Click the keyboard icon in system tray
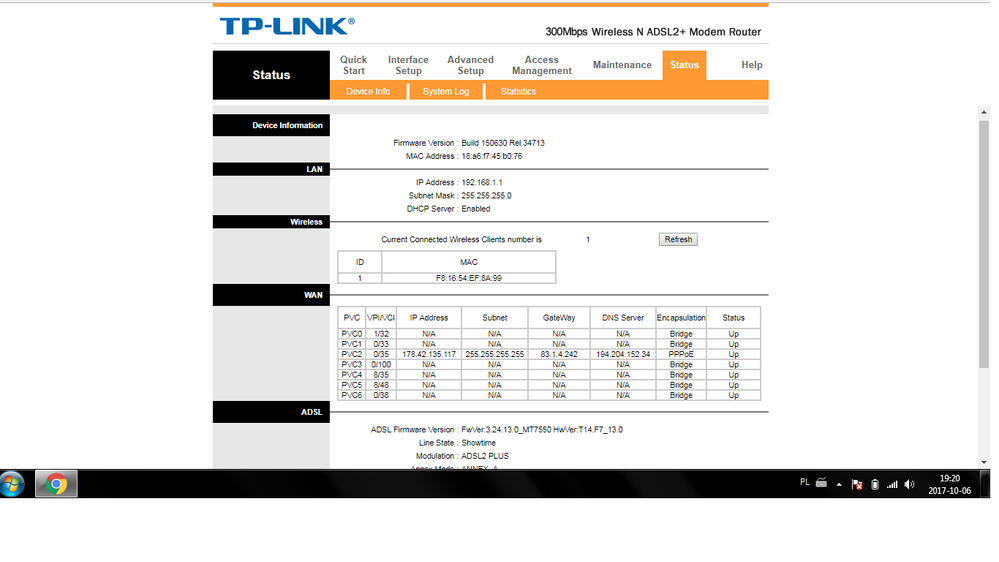The width and height of the screenshot is (999, 562). (821, 483)
